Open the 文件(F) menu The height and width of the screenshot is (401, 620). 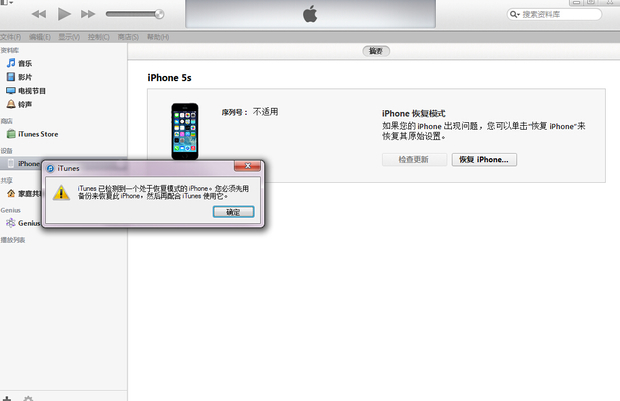click(x=11, y=37)
